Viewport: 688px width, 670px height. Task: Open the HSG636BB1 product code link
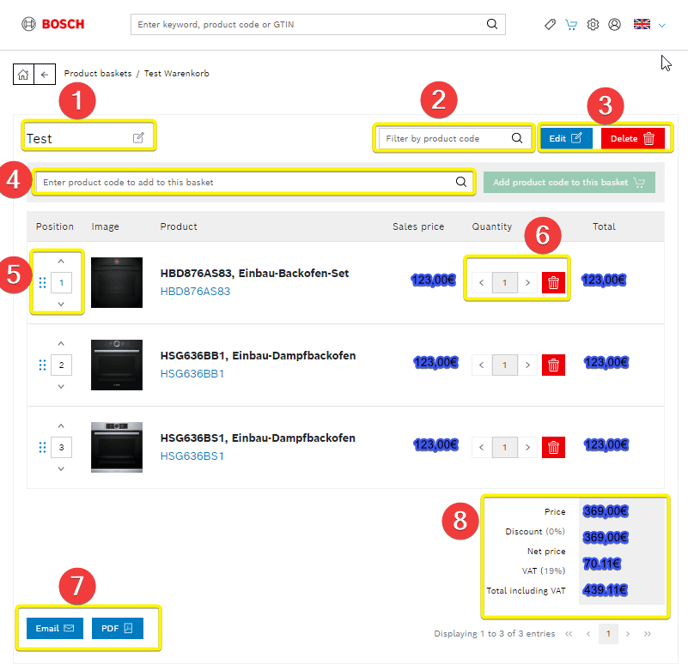[194, 374]
